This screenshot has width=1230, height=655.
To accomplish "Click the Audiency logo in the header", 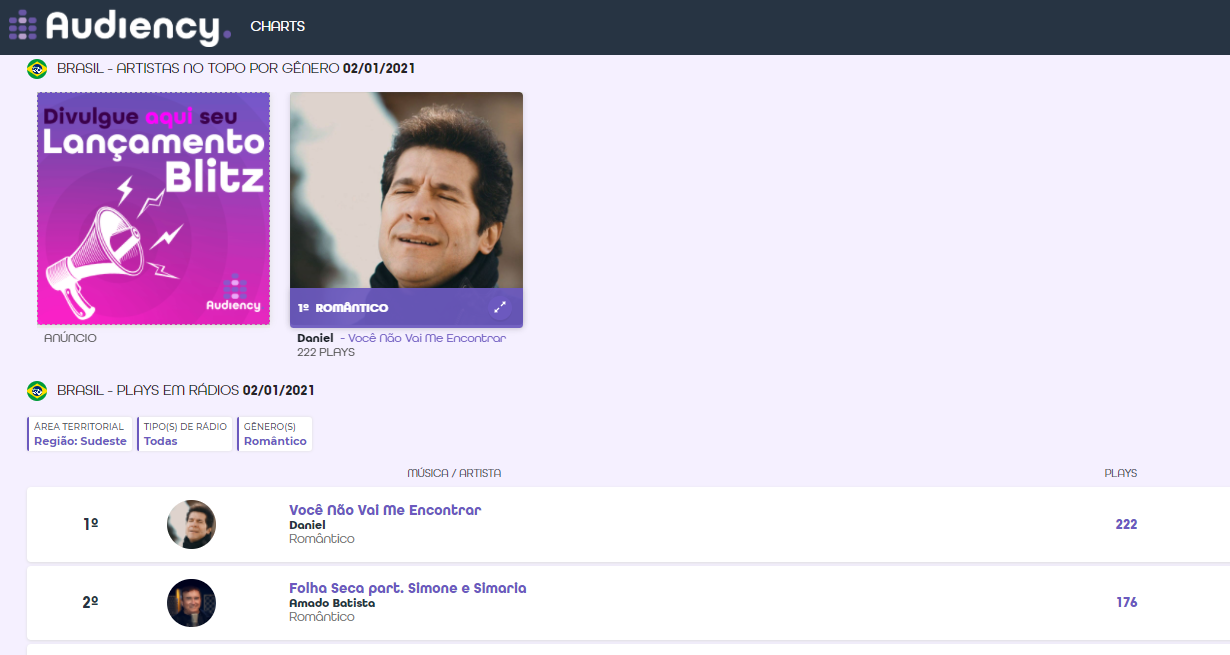I will [120, 27].
